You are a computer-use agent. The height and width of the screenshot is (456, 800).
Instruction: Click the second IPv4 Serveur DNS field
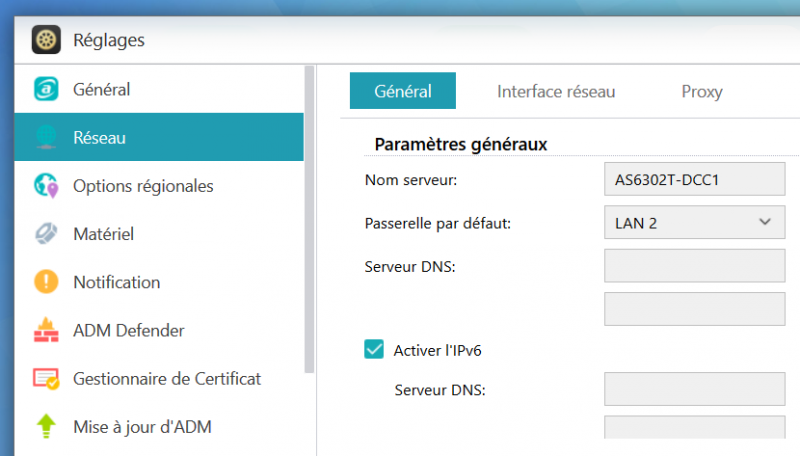pos(695,309)
